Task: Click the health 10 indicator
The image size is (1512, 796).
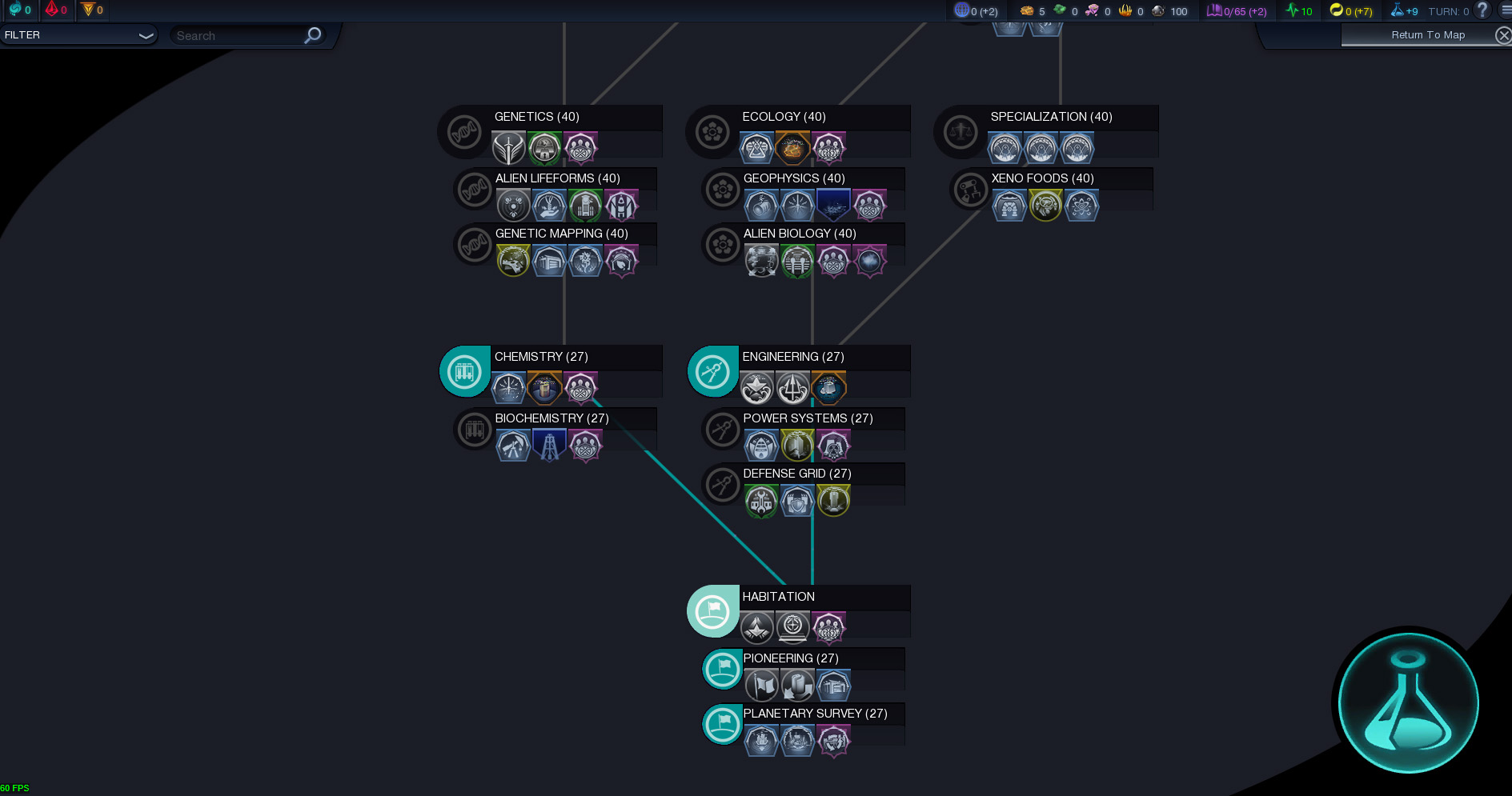Action: point(1298,11)
